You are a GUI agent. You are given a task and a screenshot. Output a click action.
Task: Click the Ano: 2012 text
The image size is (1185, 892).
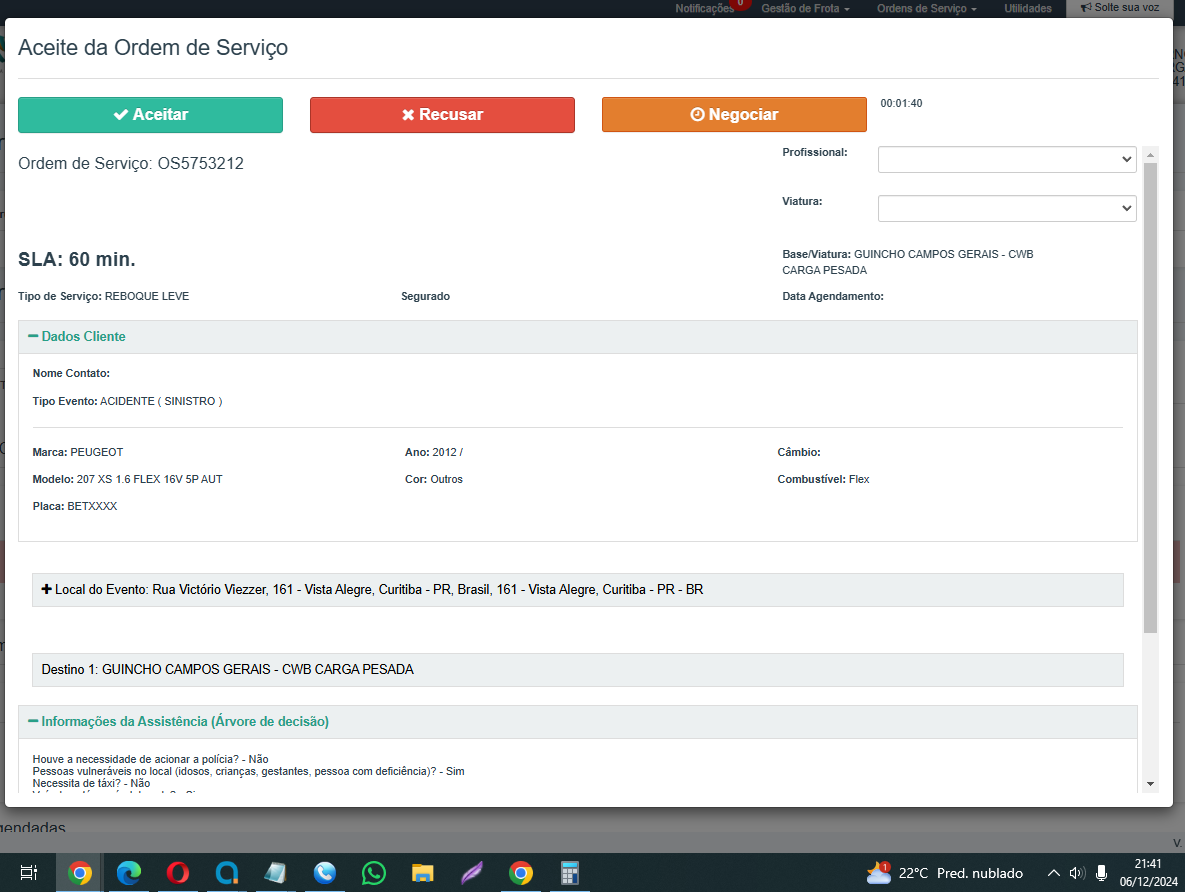click(x=434, y=452)
